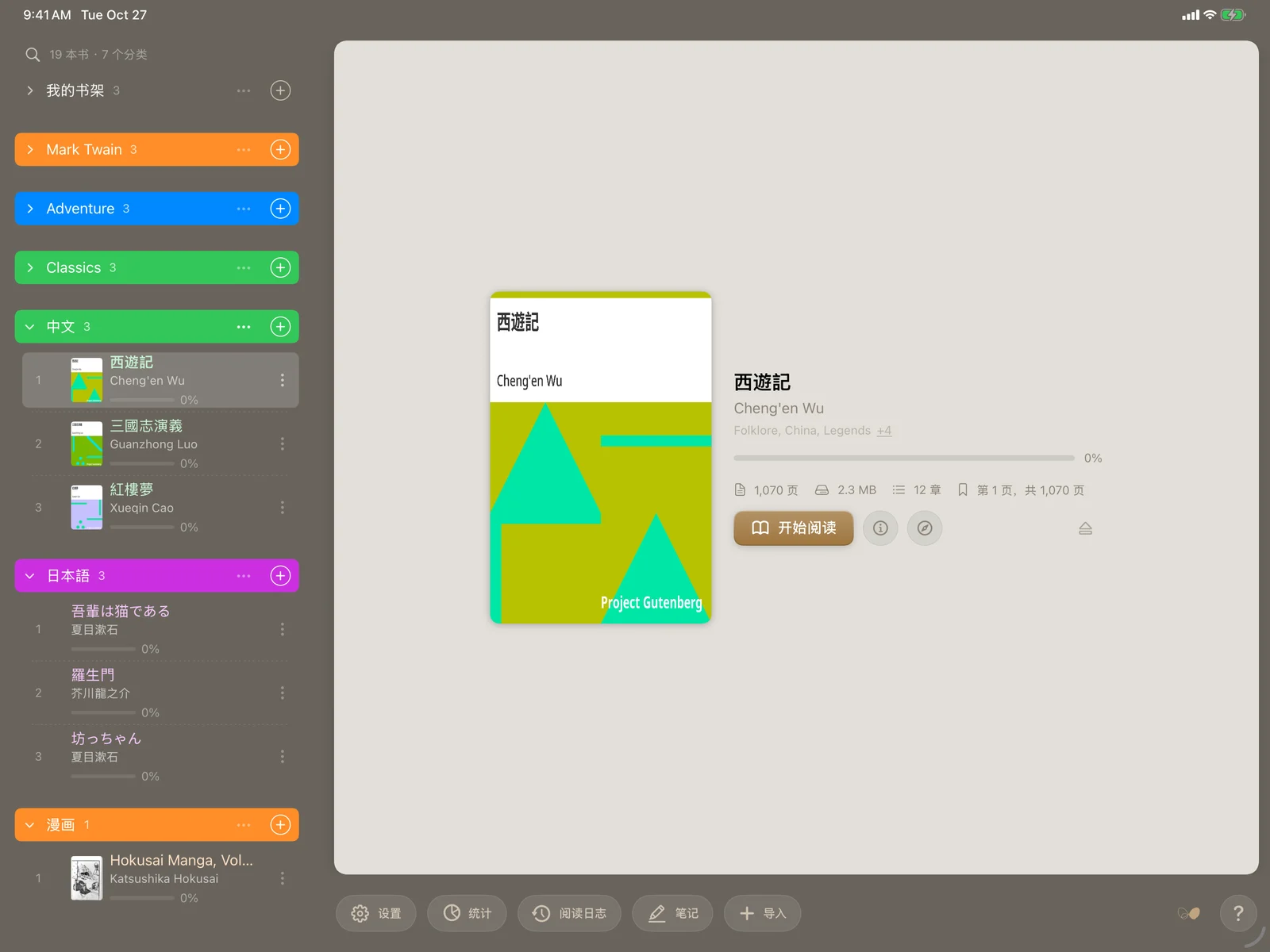Viewport: 1270px width, 952px height.
Task: Open more options for Adventure collection
Action: coord(244,209)
